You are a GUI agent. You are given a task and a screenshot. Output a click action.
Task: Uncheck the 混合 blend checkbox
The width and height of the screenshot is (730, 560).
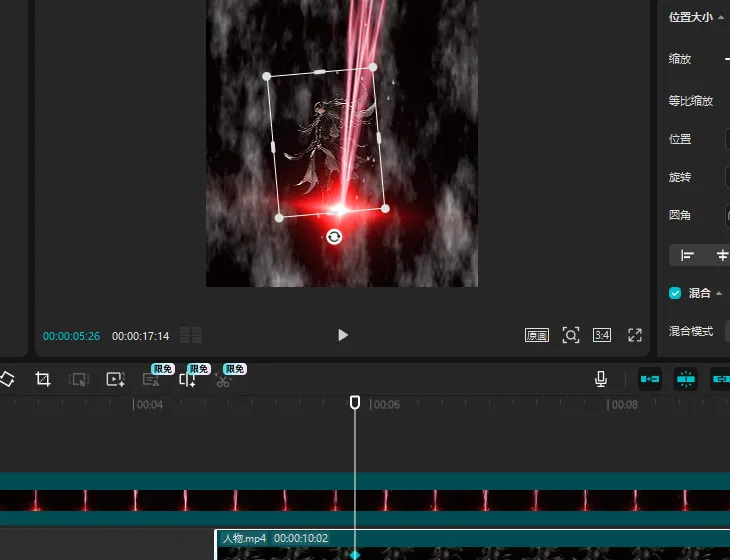pyautogui.click(x=675, y=293)
